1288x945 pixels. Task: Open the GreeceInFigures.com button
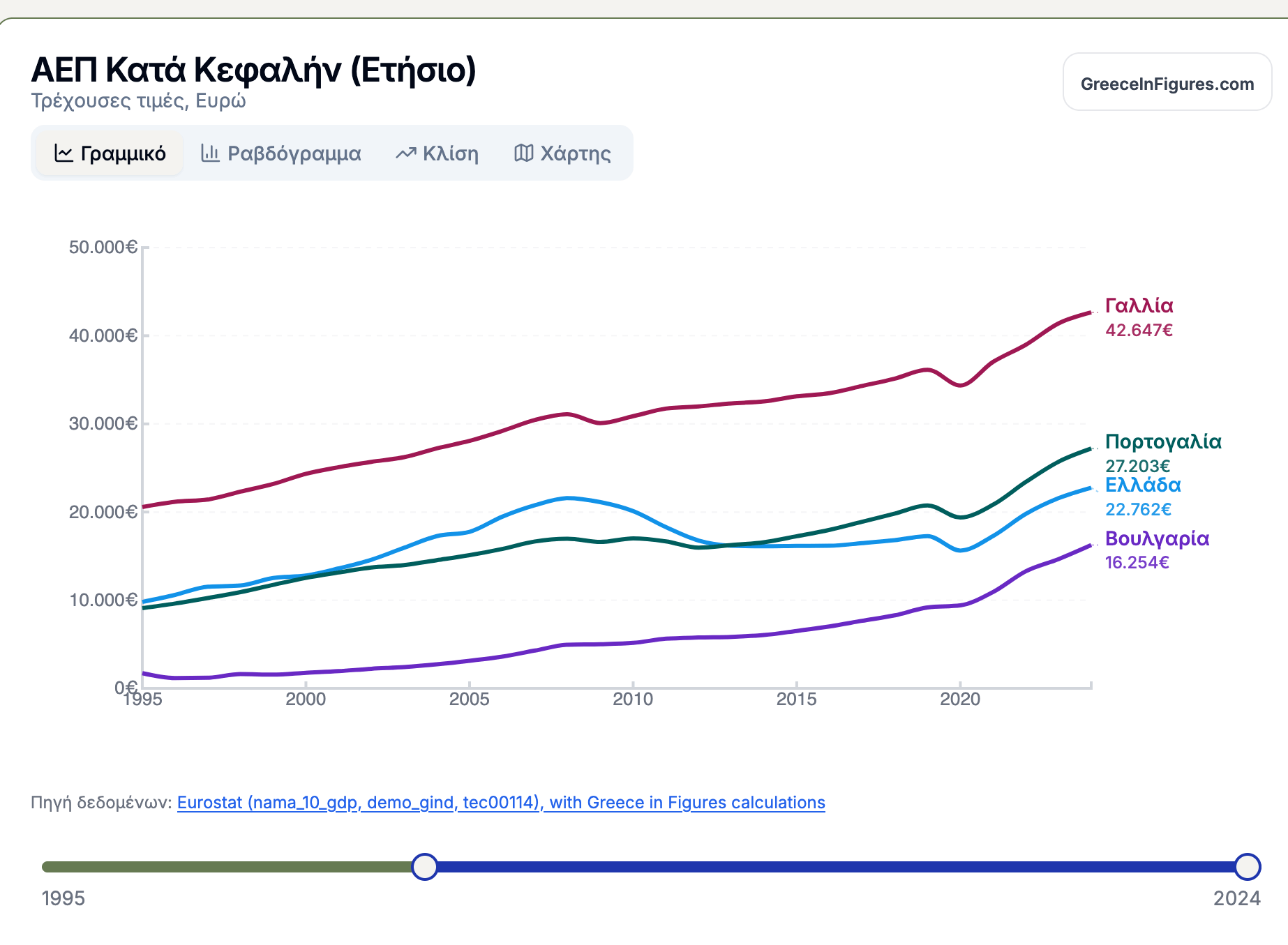coord(1167,84)
